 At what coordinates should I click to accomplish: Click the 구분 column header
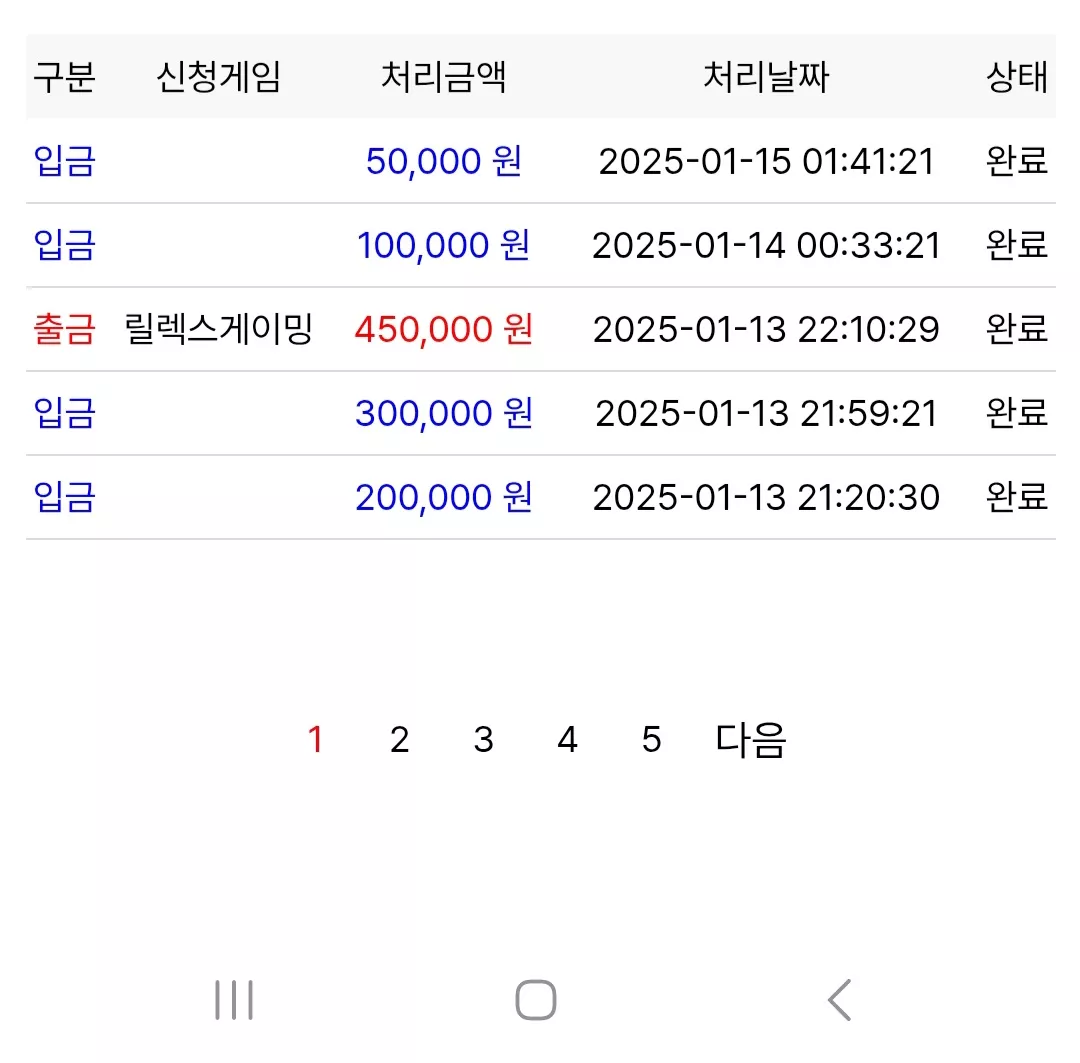click(64, 76)
